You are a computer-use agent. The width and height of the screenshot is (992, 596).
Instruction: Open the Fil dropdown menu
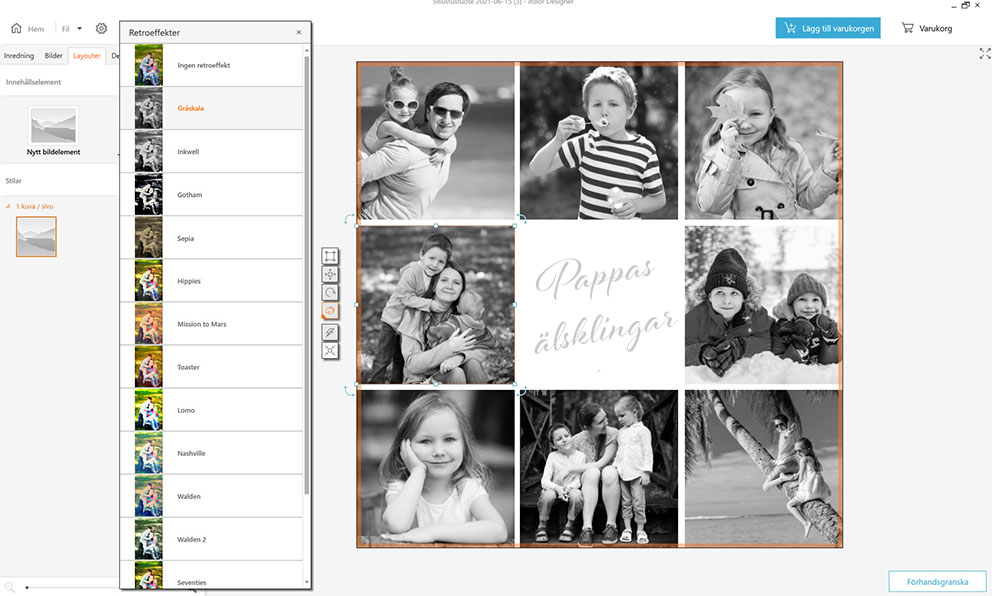pos(71,28)
